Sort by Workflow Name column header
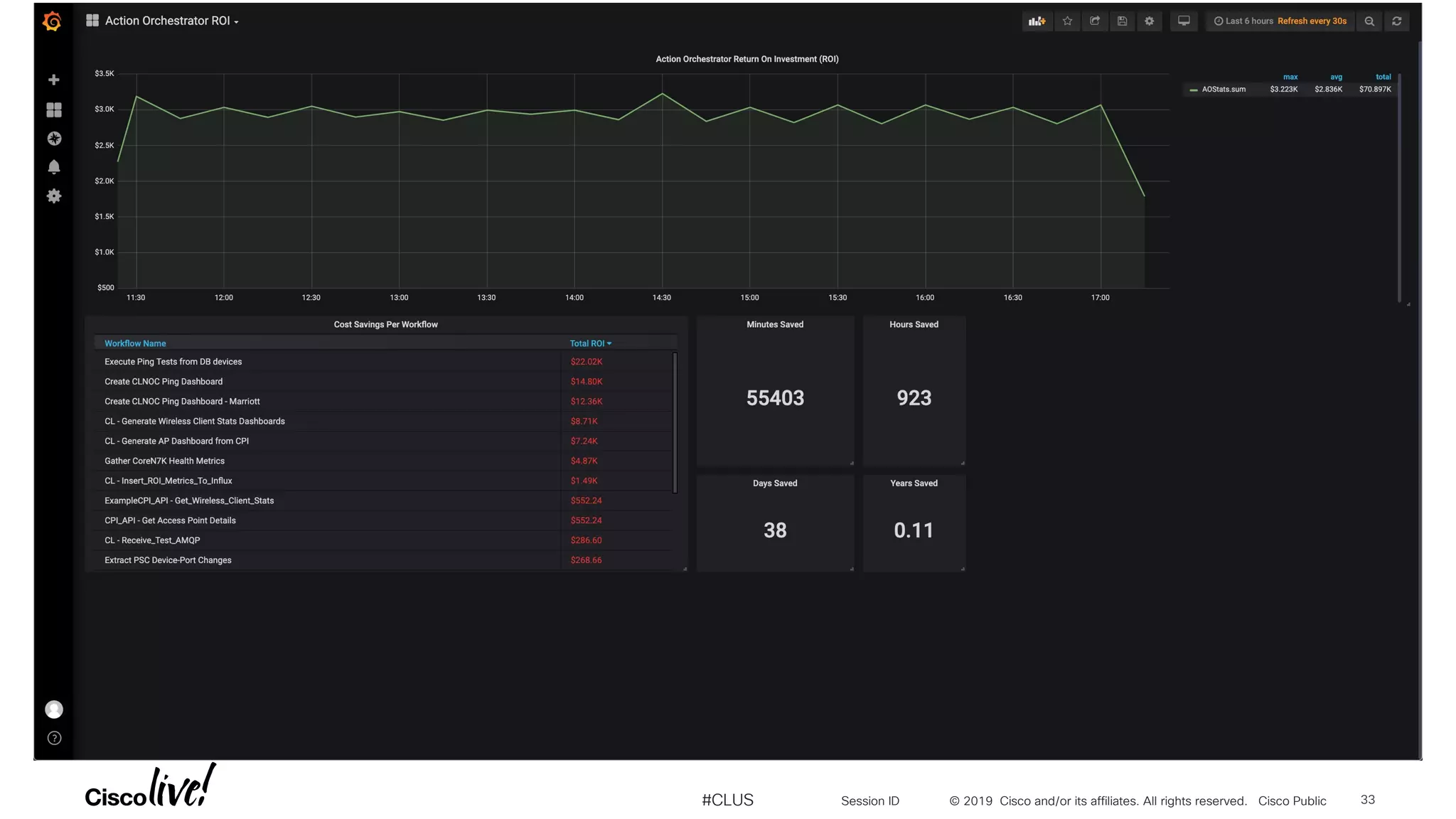 [x=135, y=343]
